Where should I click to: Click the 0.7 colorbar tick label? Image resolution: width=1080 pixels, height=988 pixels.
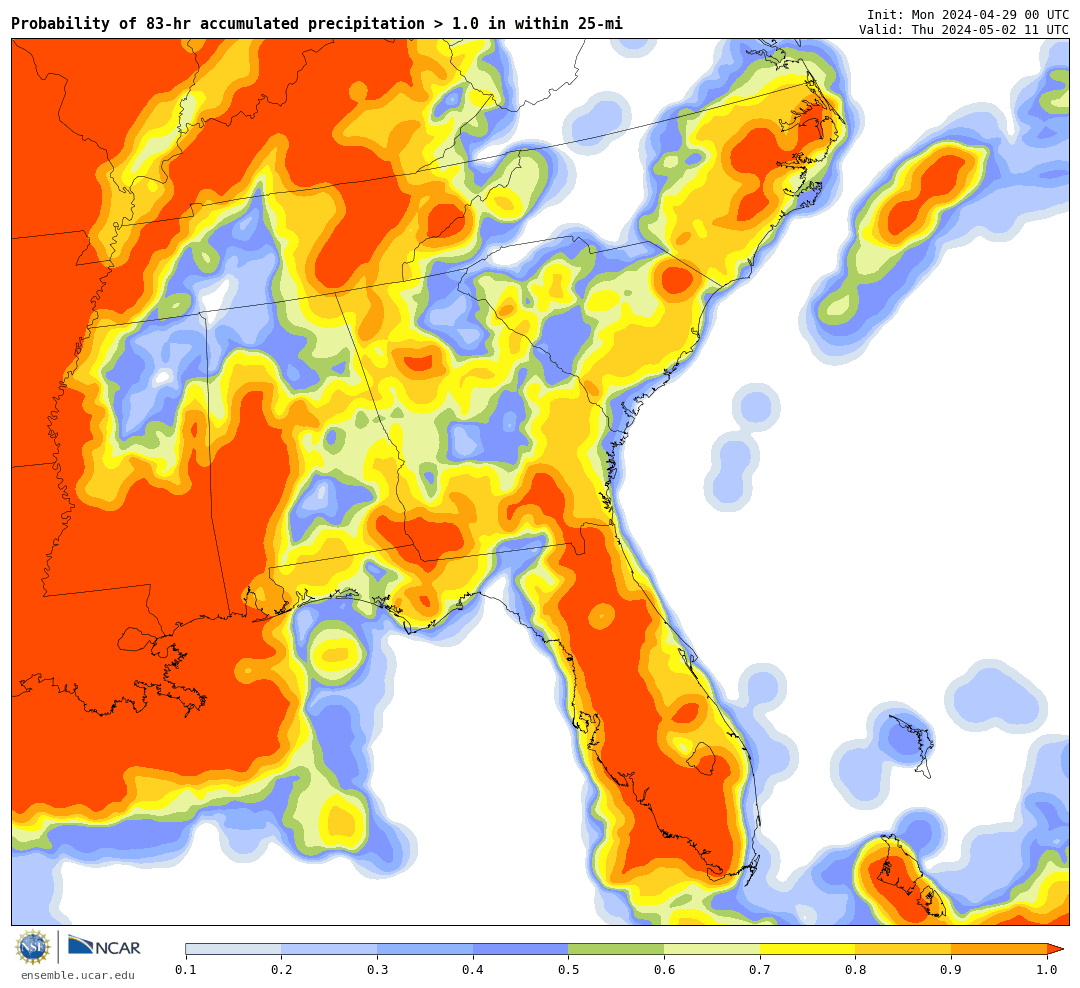760,970
